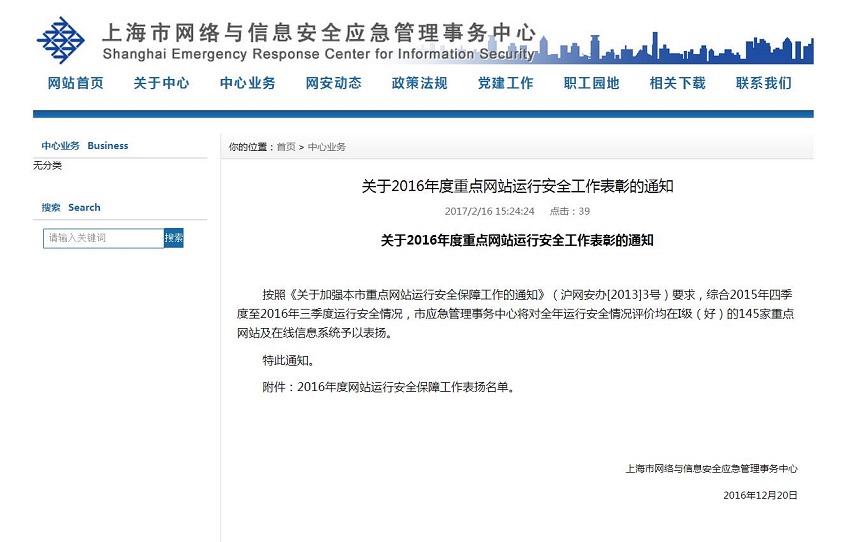
Task: Click the 中心业务 Business sidebar heading
Action: [85, 146]
